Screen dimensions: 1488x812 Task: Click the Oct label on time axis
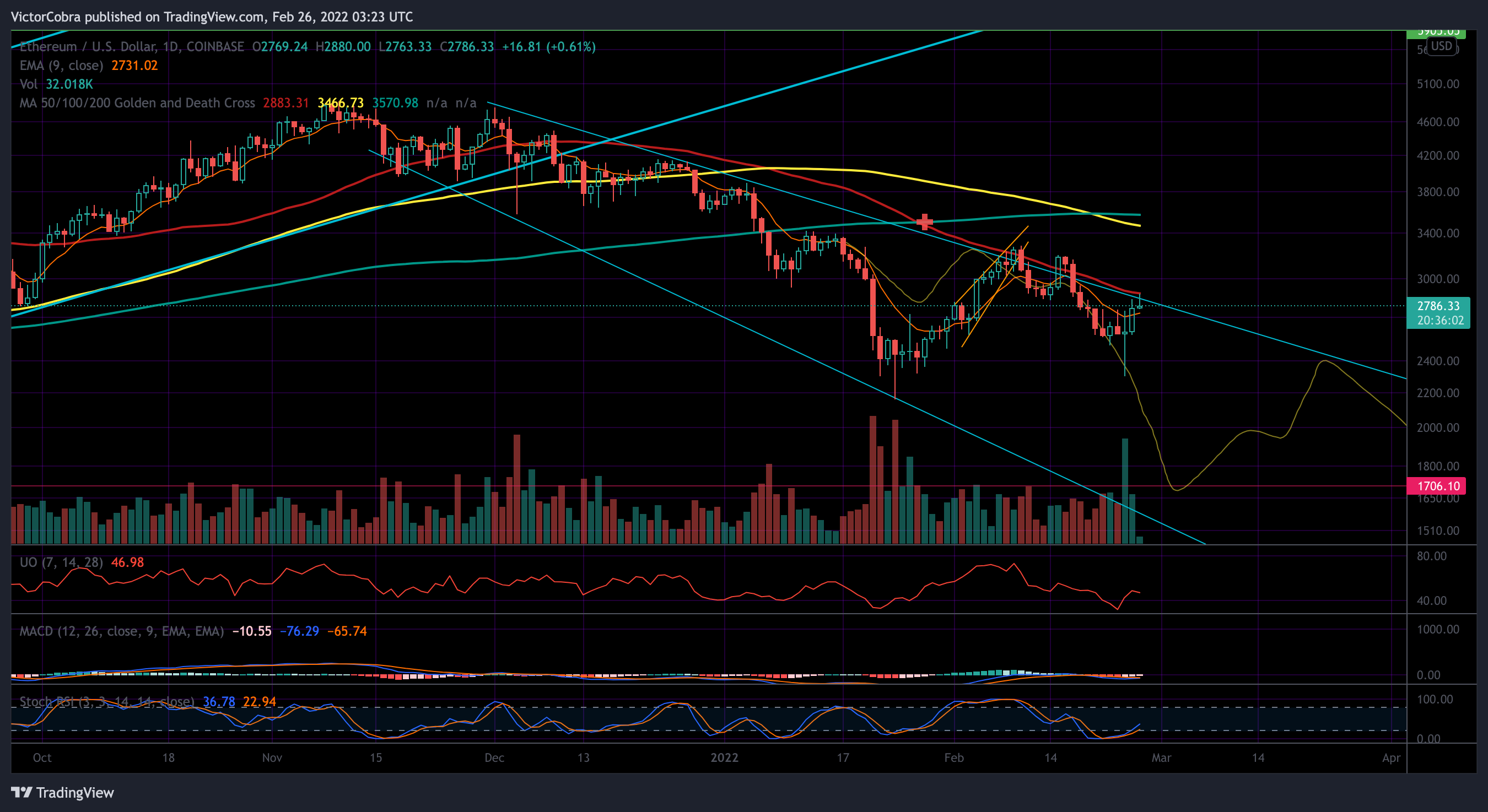tap(42, 757)
